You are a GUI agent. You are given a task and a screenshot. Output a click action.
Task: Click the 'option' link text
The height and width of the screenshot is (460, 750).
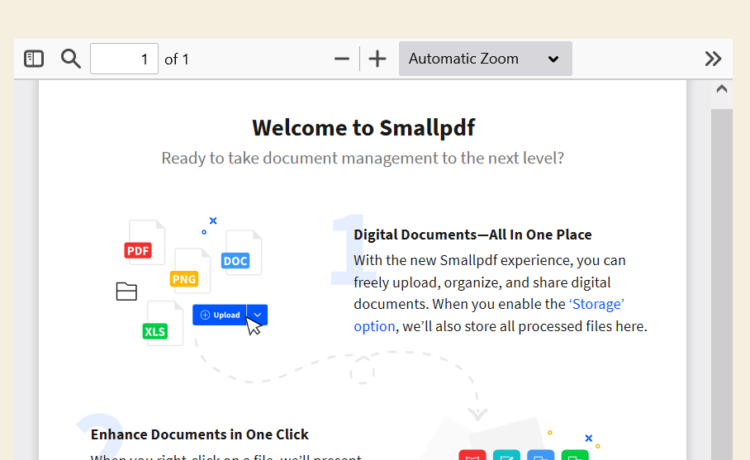(x=375, y=326)
